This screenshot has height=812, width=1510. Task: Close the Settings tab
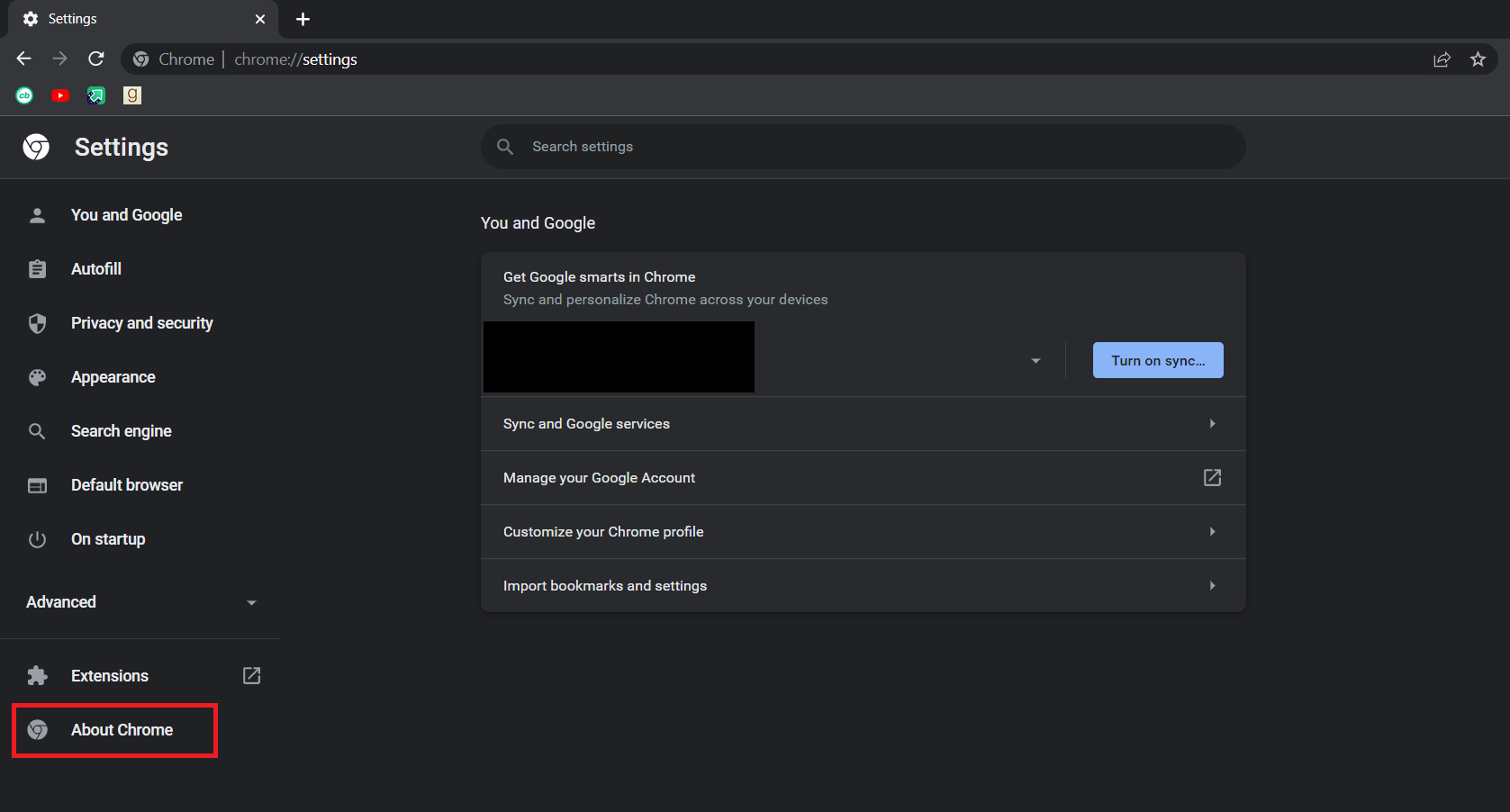(260, 19)
